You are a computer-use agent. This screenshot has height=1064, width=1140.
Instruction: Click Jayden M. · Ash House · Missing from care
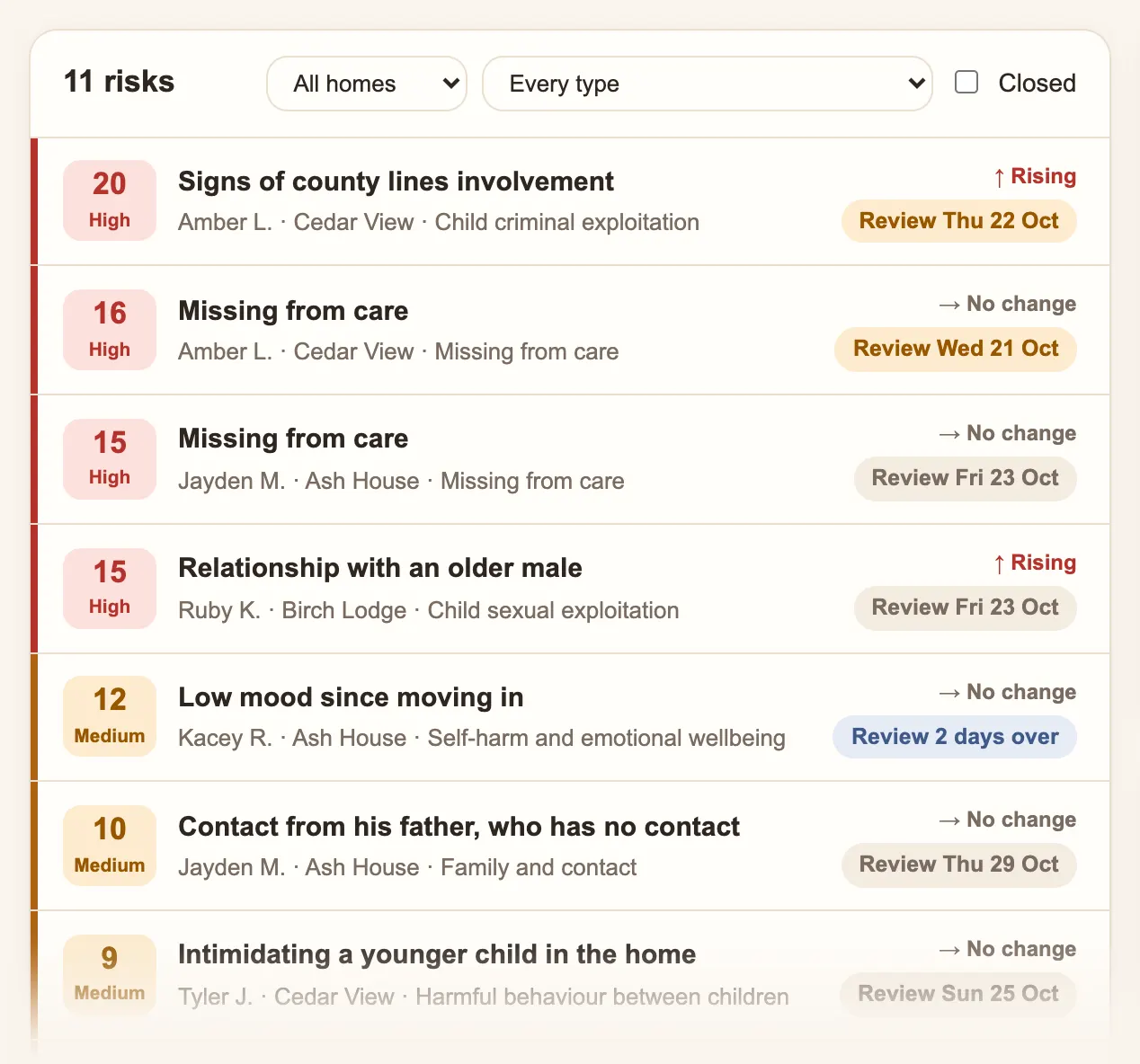401,481
